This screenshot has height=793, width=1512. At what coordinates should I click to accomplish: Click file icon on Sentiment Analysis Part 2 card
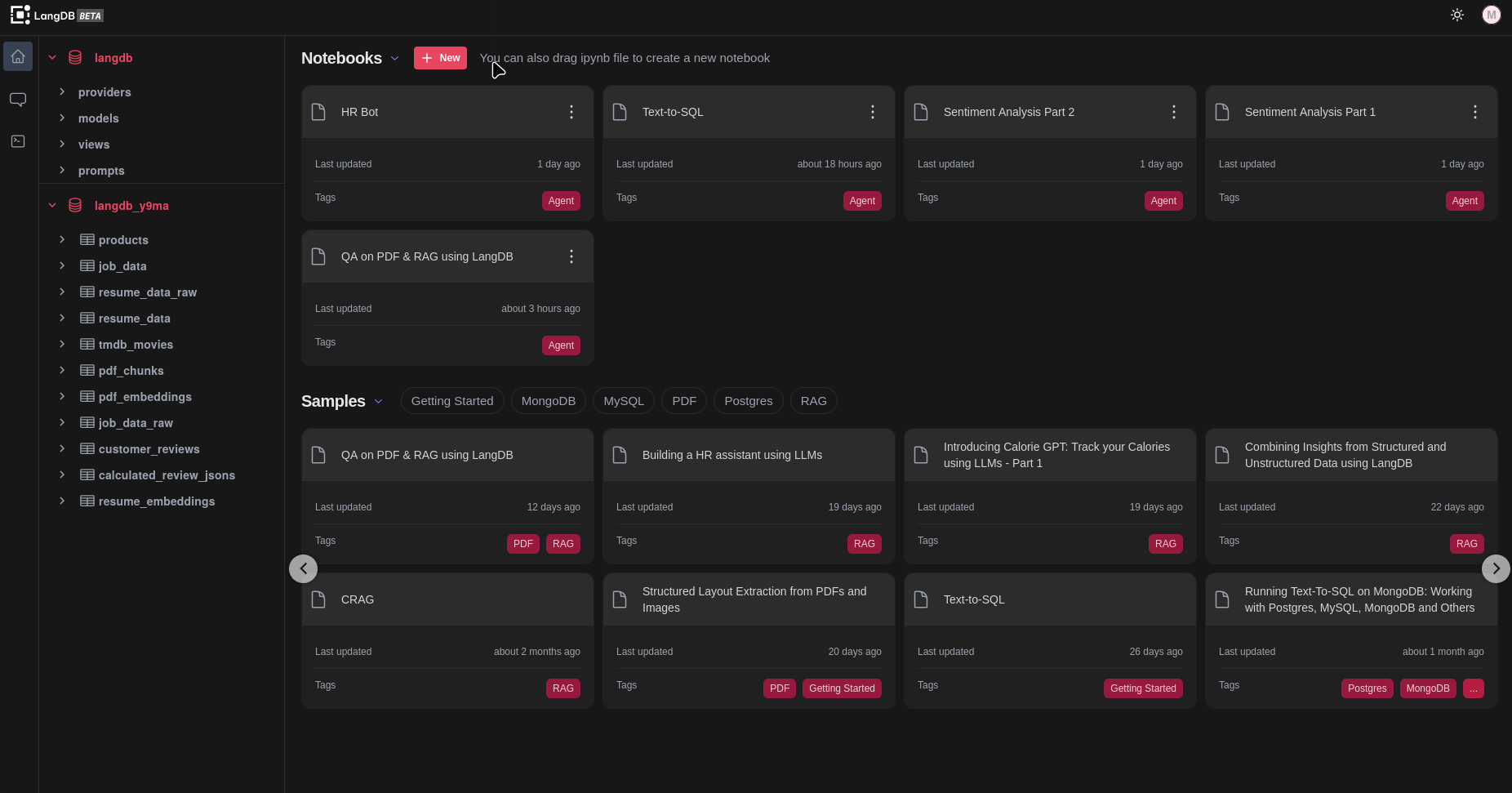pos(922,112)
